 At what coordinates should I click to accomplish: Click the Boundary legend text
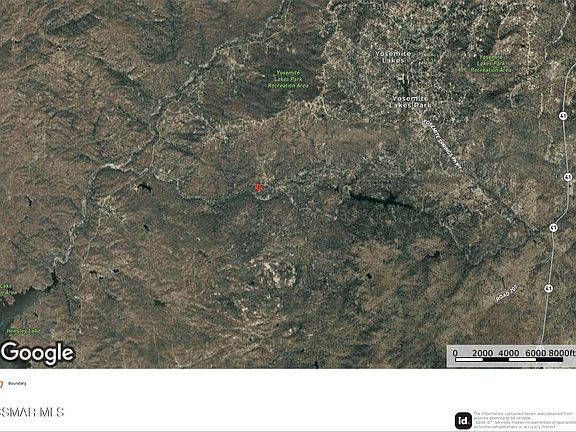[17, 384]
